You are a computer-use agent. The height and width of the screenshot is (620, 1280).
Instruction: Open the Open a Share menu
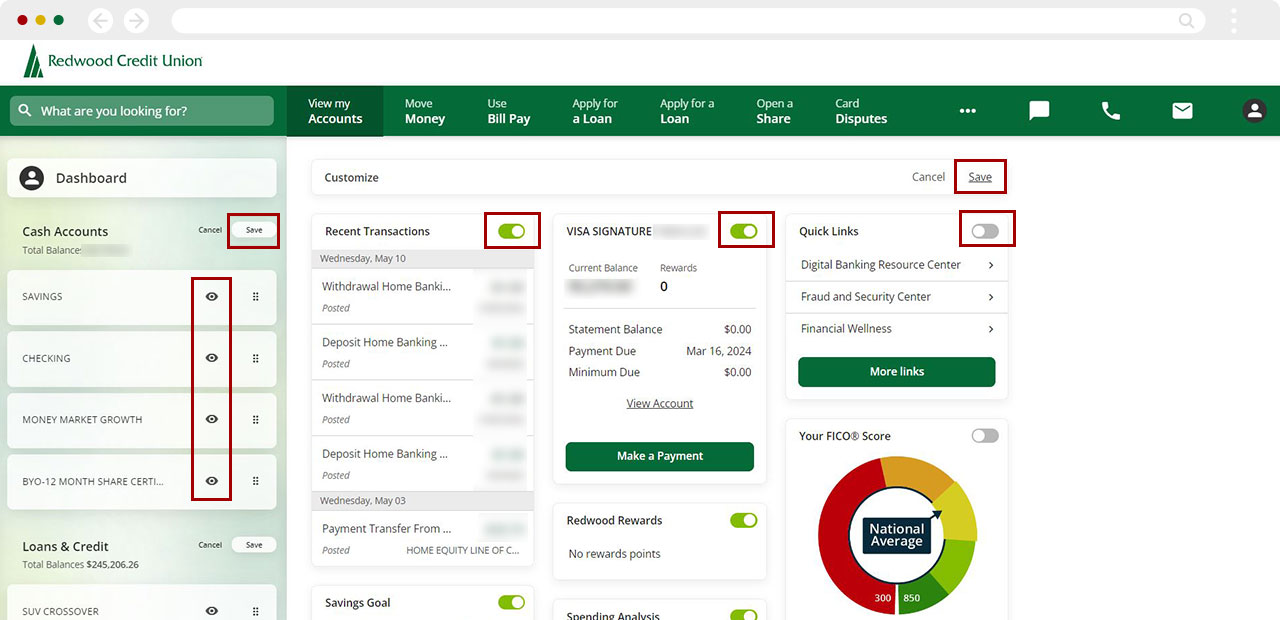(x=774, y=111)
